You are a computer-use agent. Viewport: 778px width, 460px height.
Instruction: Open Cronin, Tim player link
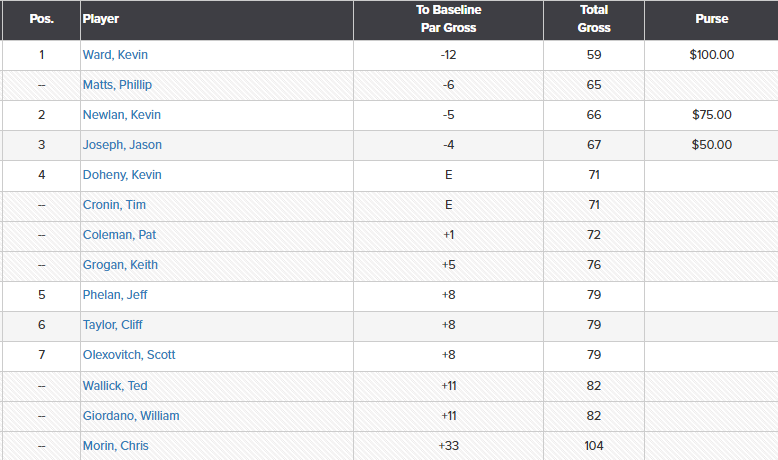(x=114, y=205)
